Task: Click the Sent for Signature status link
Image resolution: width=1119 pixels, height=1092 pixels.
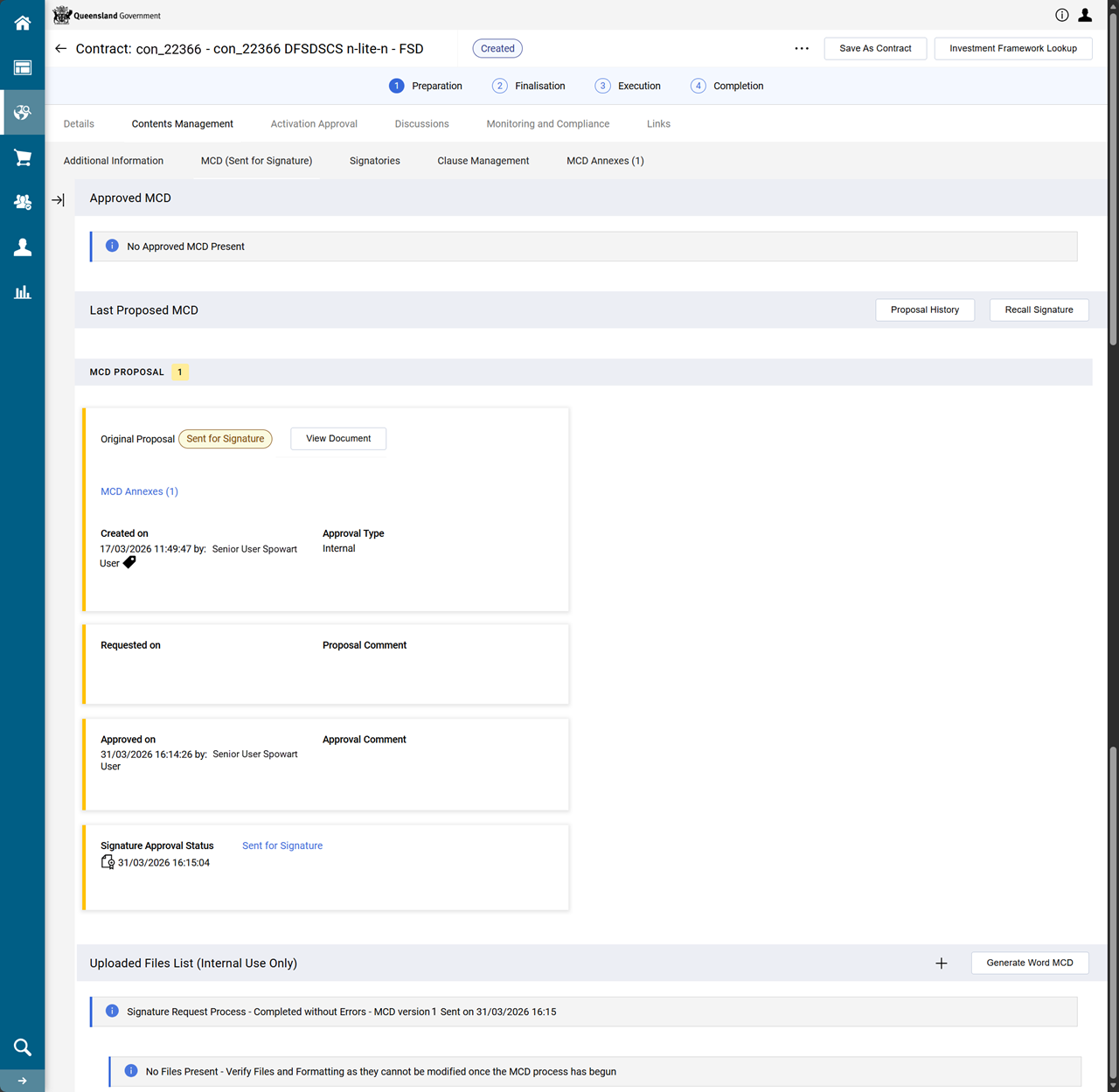Action: coord(281,845)
